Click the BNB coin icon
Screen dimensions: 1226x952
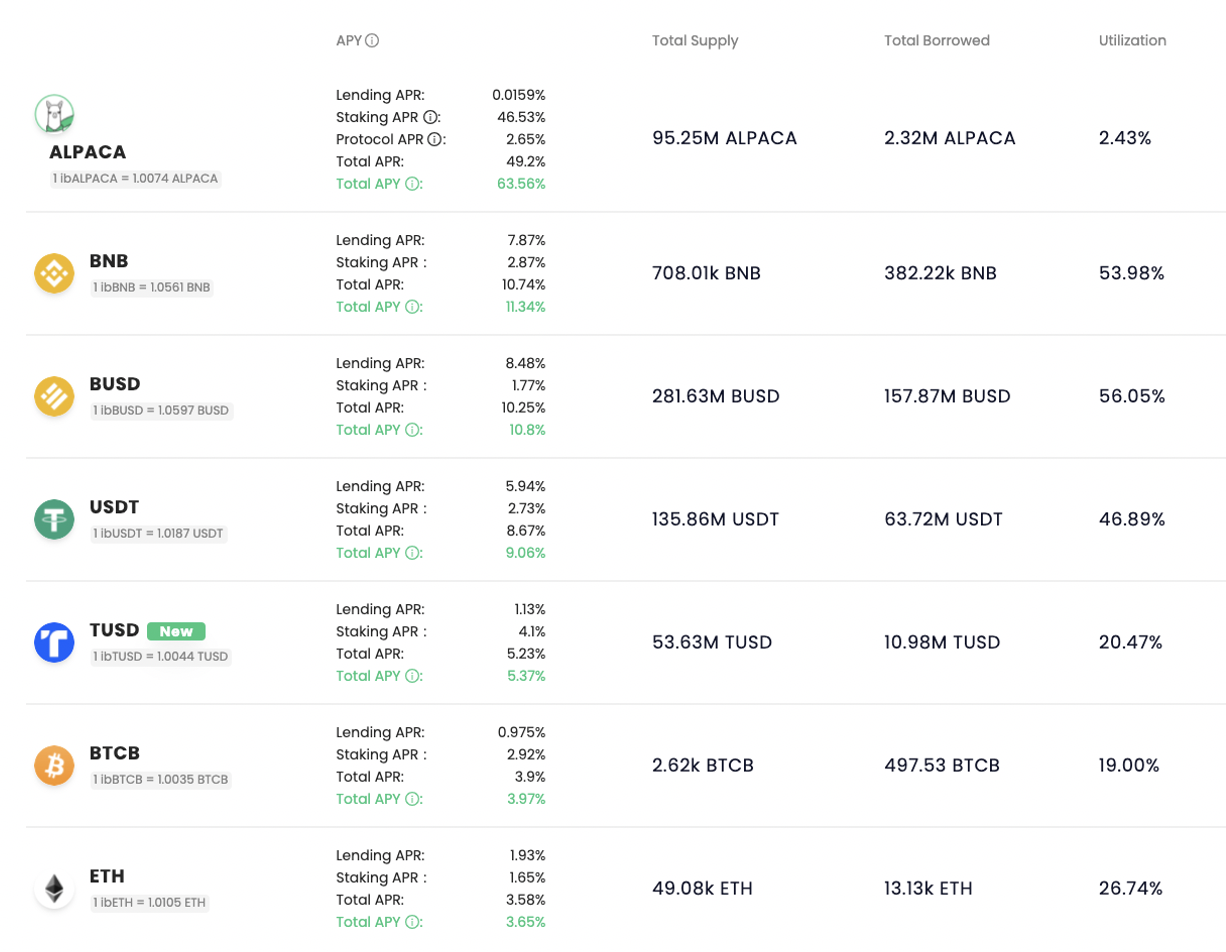[x=54, y=273]
